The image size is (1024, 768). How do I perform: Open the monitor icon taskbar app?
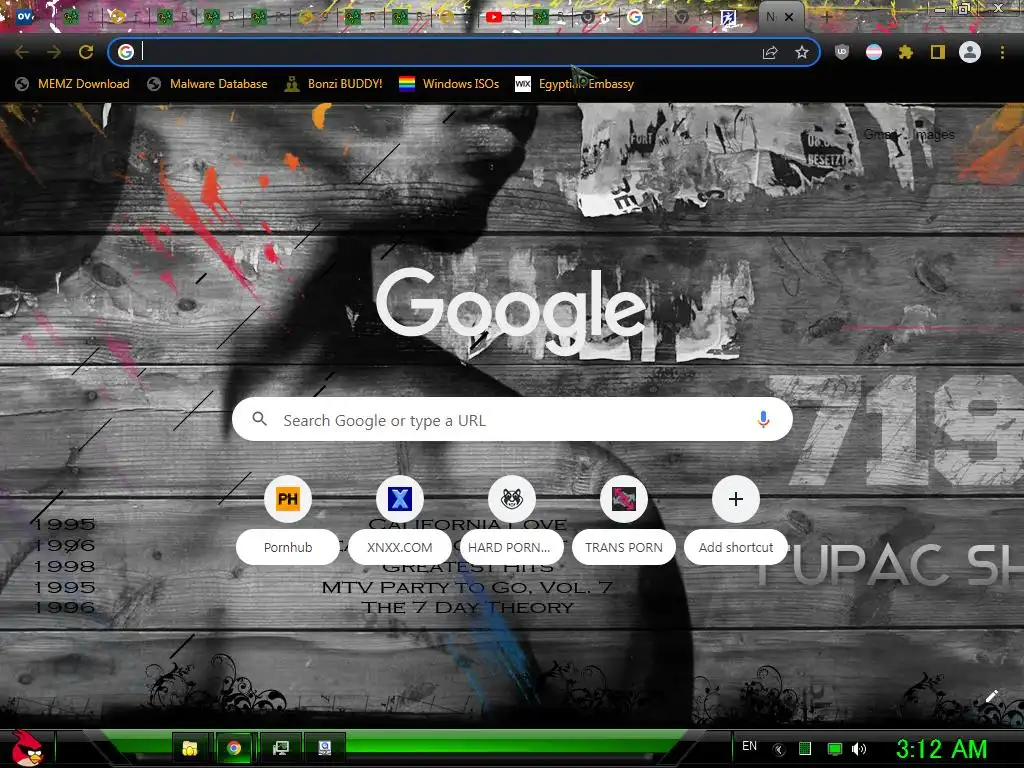coord(281,748)
